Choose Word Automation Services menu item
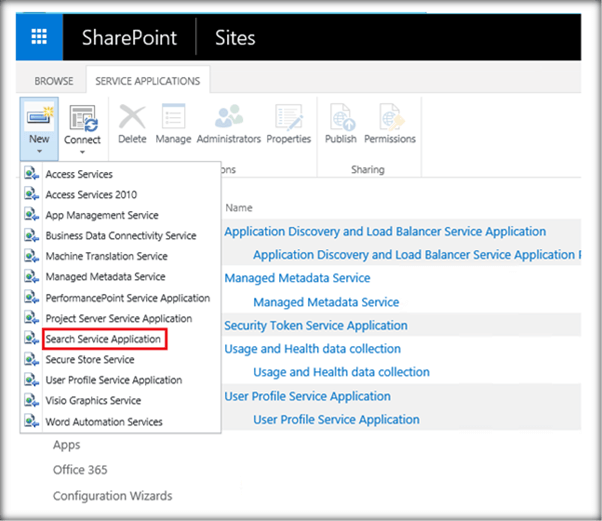This screenshot has height=521, width=602. (104, 422)
